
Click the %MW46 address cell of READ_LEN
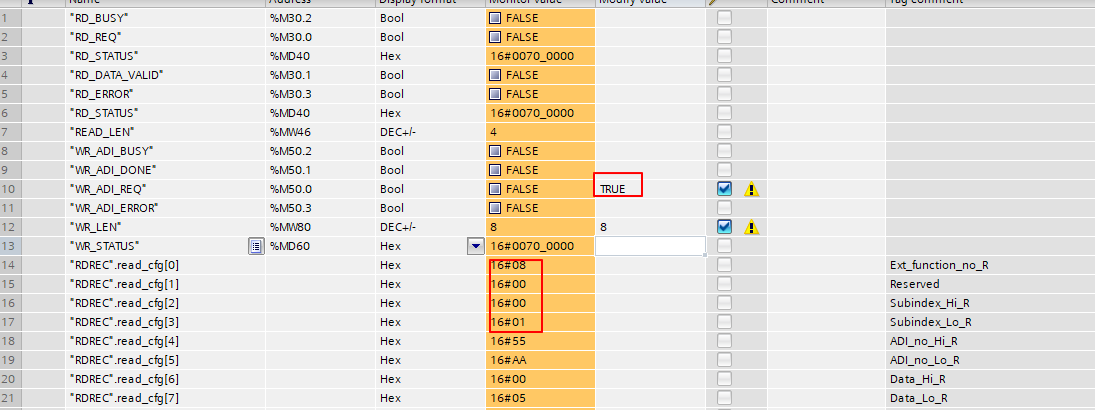pyautogui.click(x=287, y=132)
